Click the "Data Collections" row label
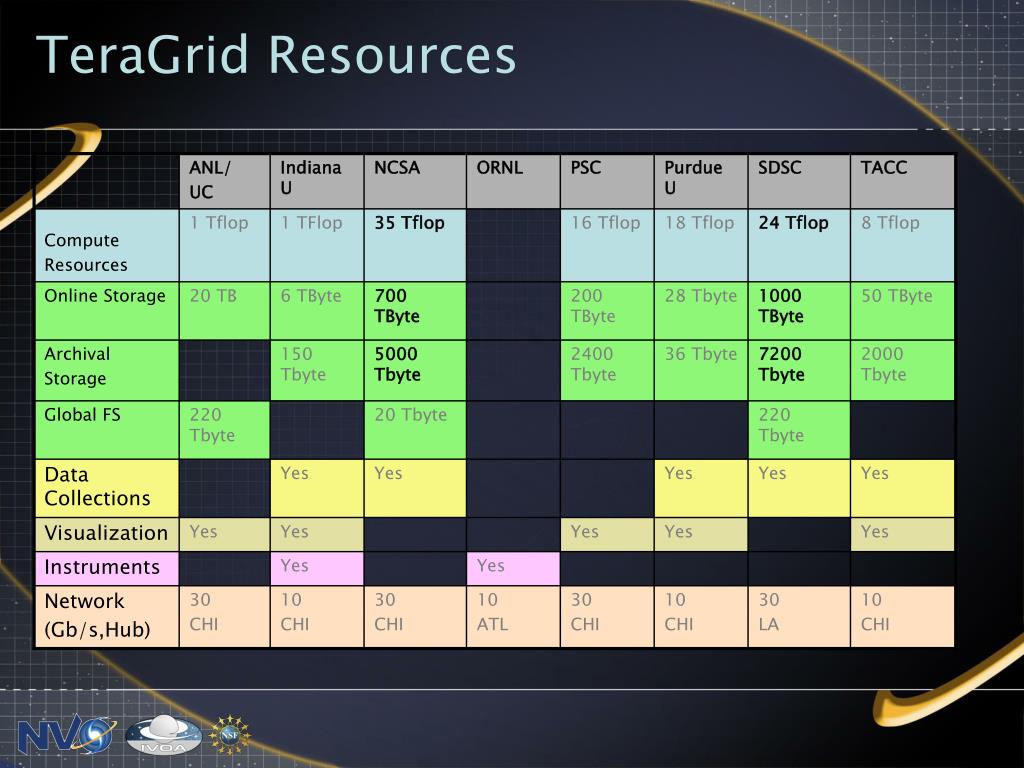This screenshot has width=1024, height=768. (107, 488)
